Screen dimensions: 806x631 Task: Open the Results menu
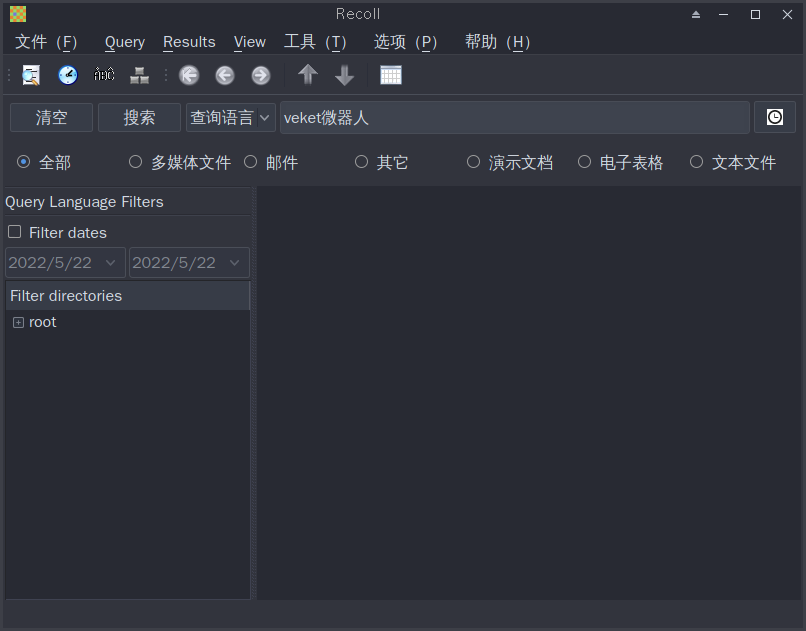point(189,42)
